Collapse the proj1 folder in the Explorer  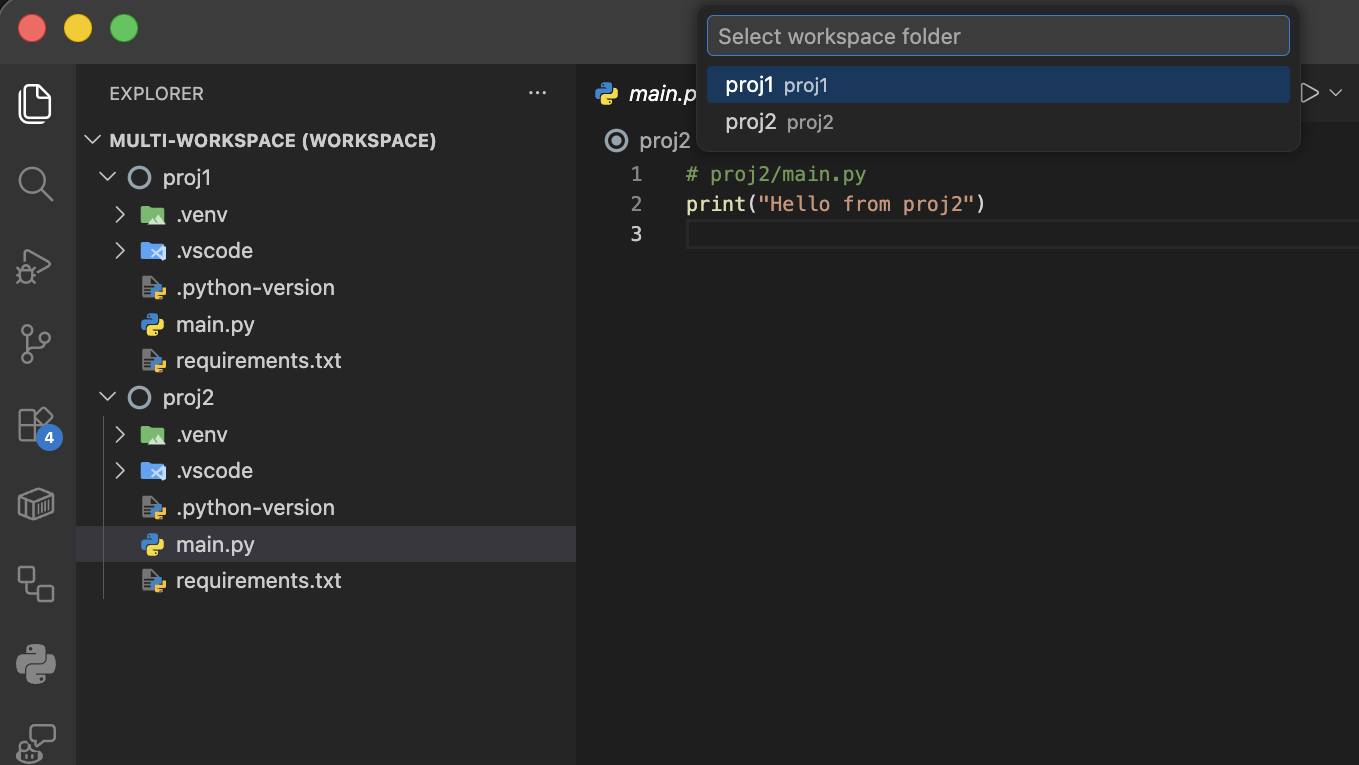[x=108, y=176]
